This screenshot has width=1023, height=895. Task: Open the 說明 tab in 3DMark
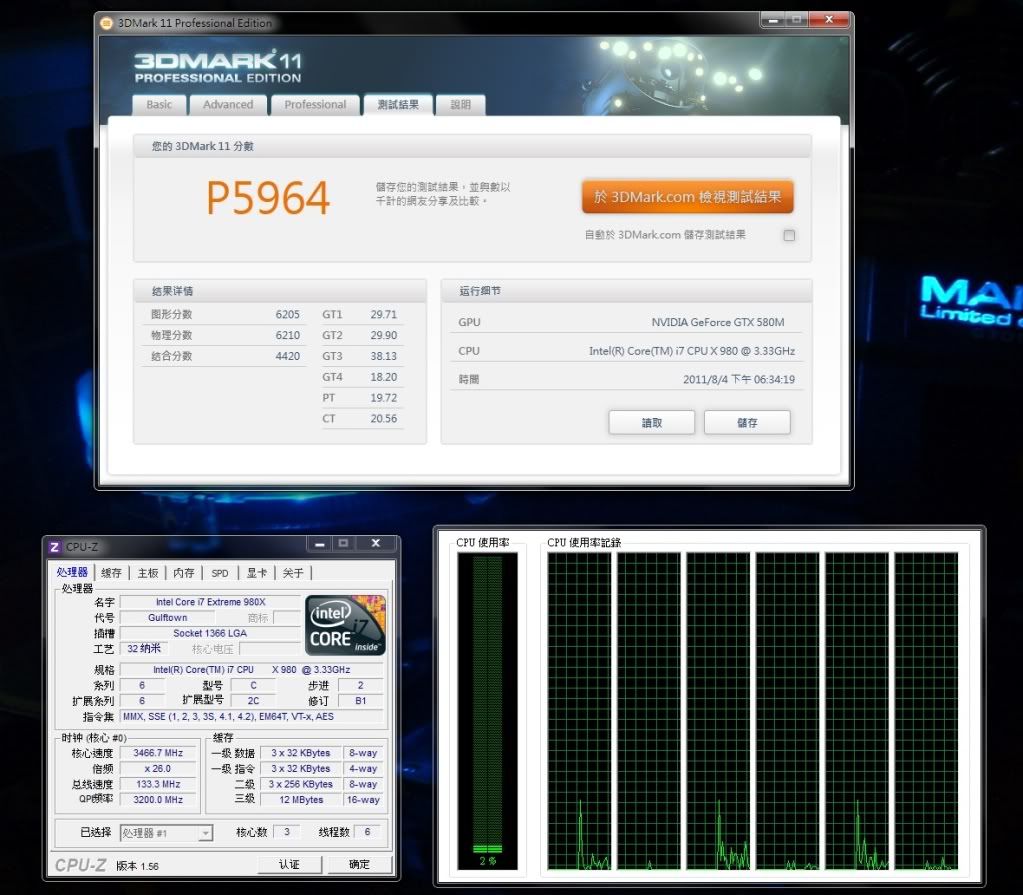coord(461,105)
